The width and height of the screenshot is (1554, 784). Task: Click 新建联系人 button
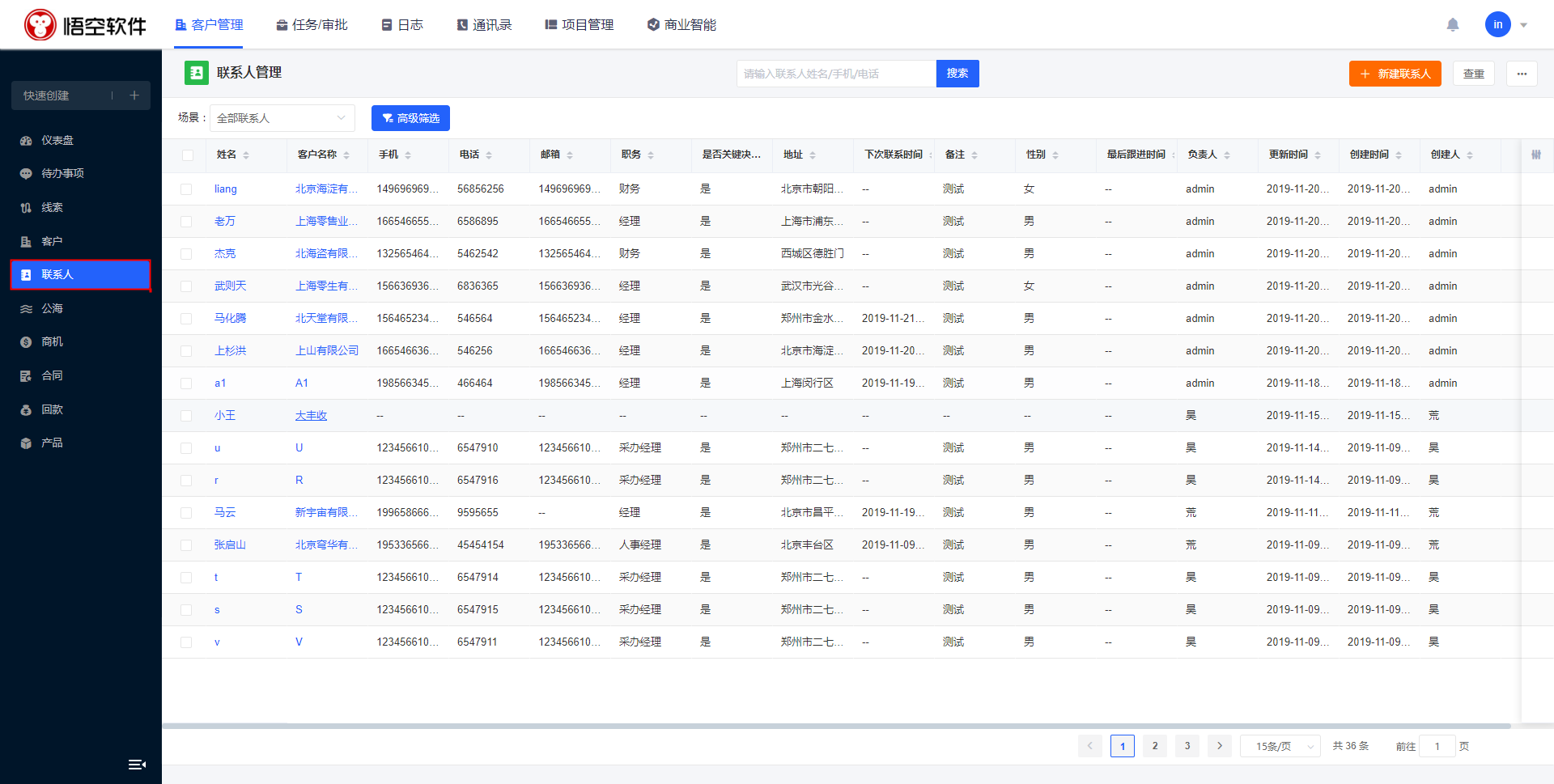coord(1395,74)
